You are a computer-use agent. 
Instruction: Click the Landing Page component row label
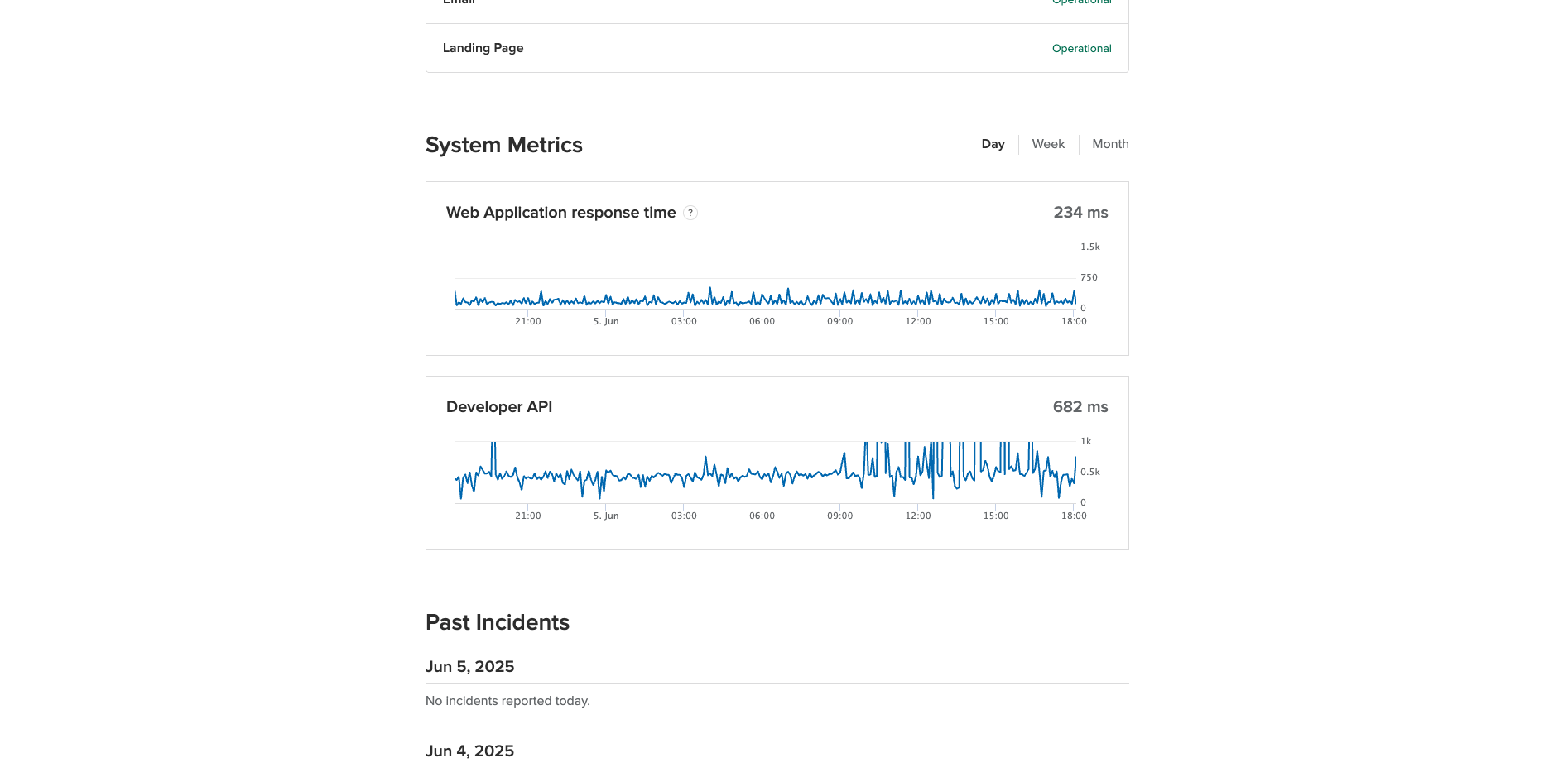(x=483, y=48)
